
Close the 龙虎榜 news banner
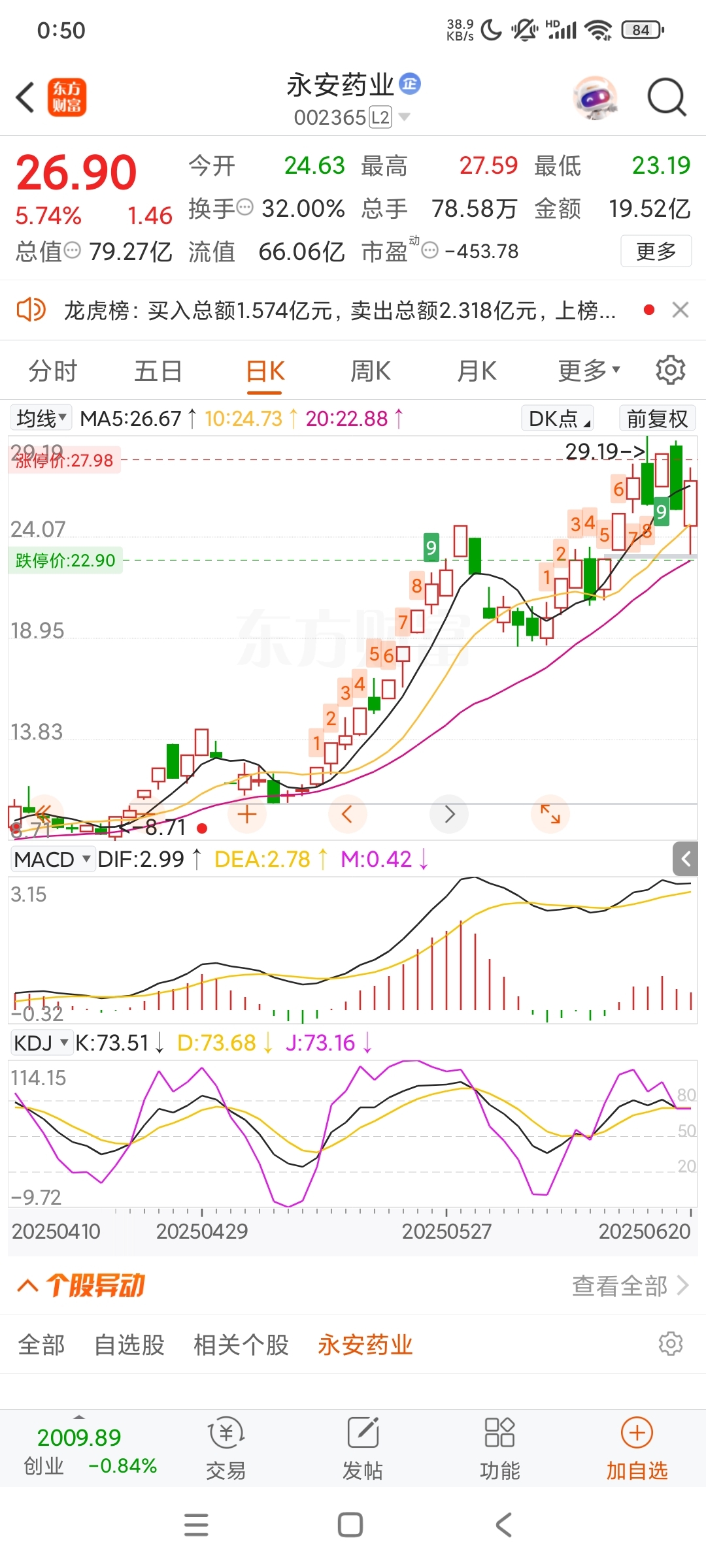point(681,310)
